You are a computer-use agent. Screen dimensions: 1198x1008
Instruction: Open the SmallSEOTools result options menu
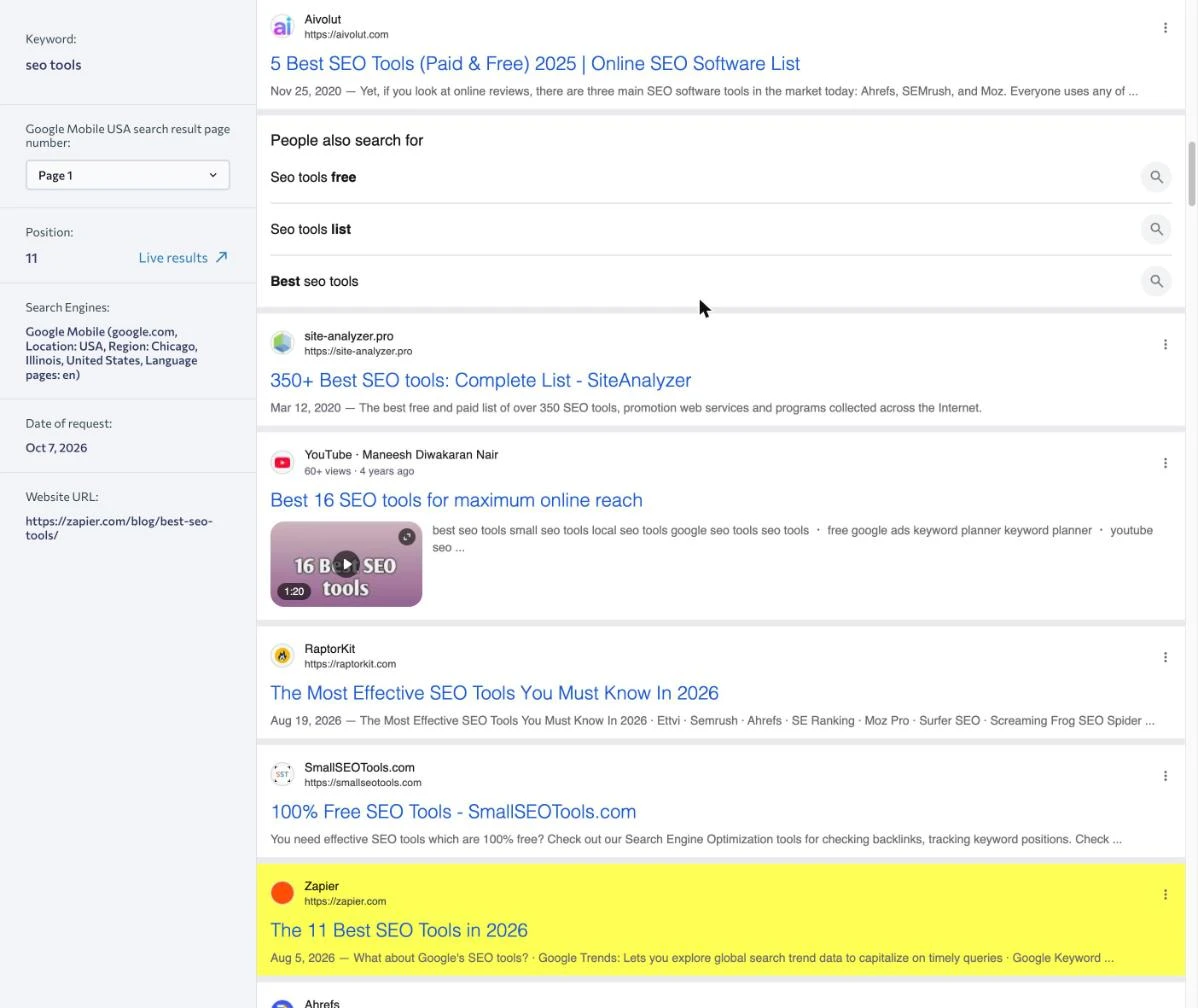(1165, 776)
